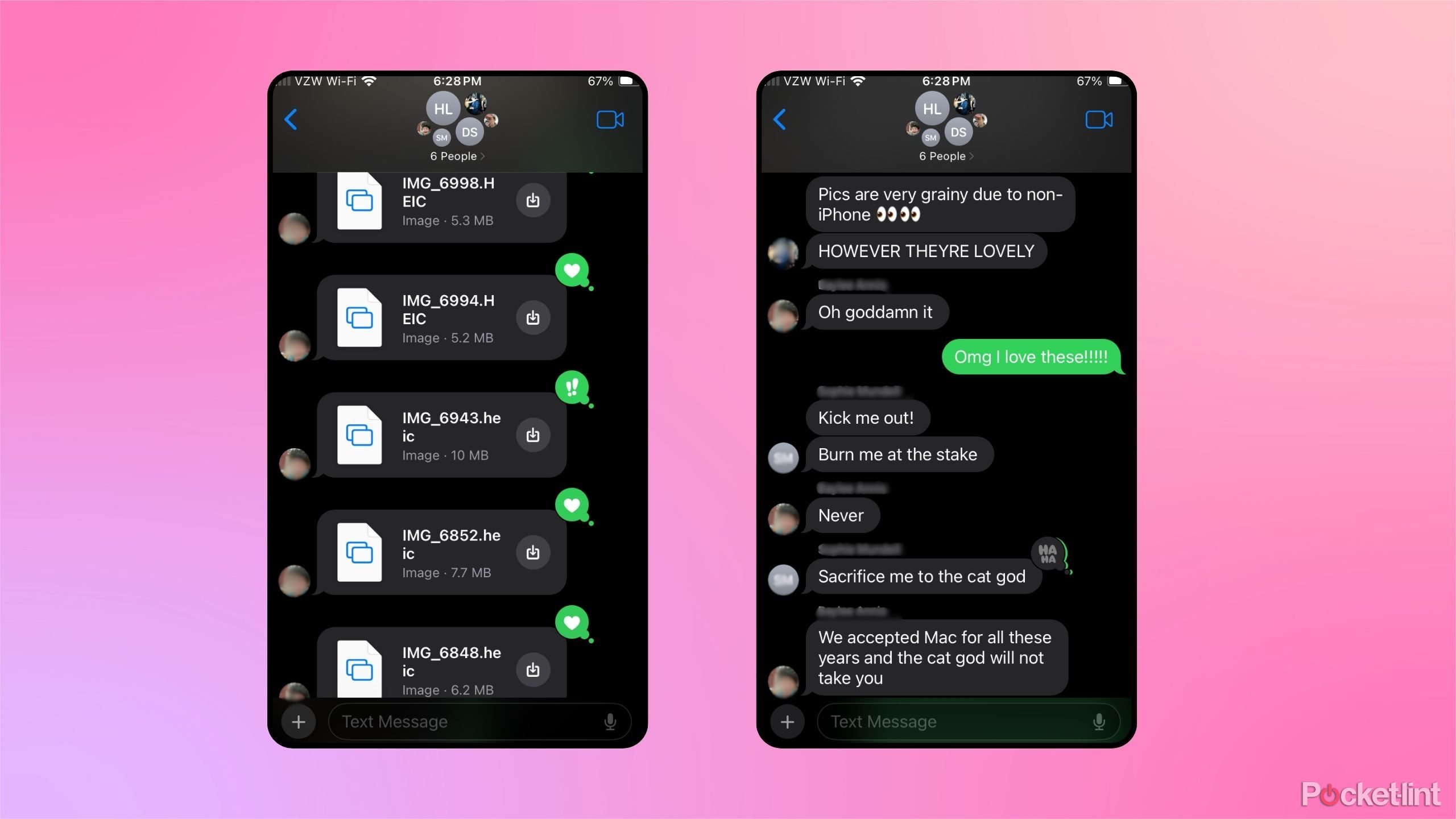The image size is (1456, 819).
Task: Tap the heart reaction on IMG_6852.heic
Action: (573, 506)
